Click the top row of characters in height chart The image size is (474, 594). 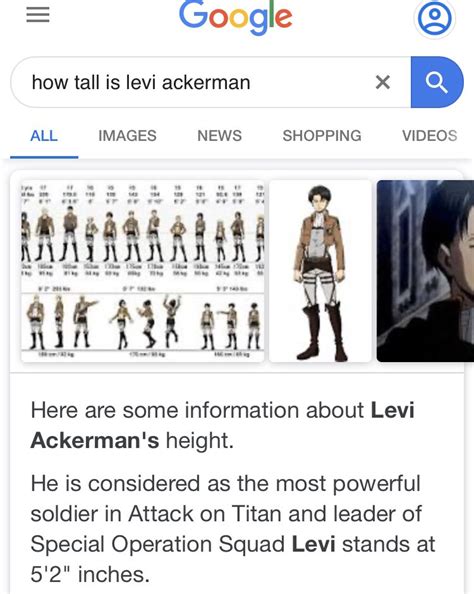[x=142, y=236]
